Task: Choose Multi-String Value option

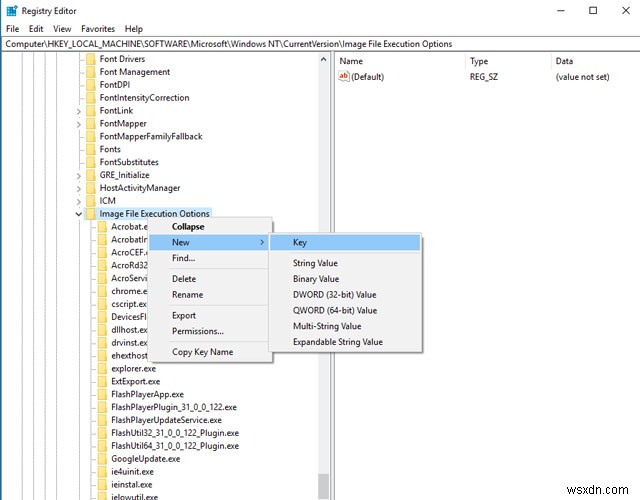Action: [345, 326]
